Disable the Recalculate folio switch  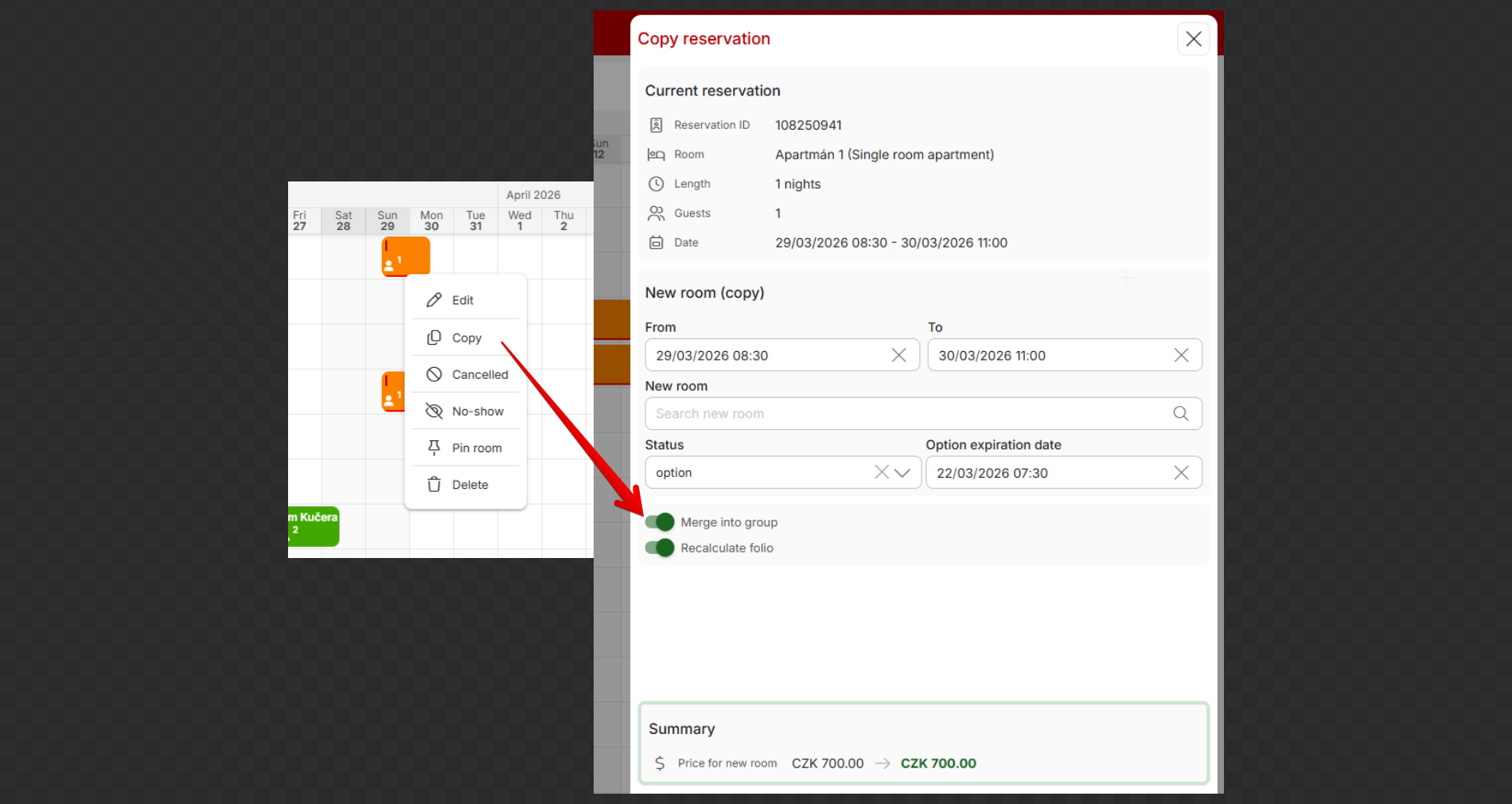click(x=660, y=548)
